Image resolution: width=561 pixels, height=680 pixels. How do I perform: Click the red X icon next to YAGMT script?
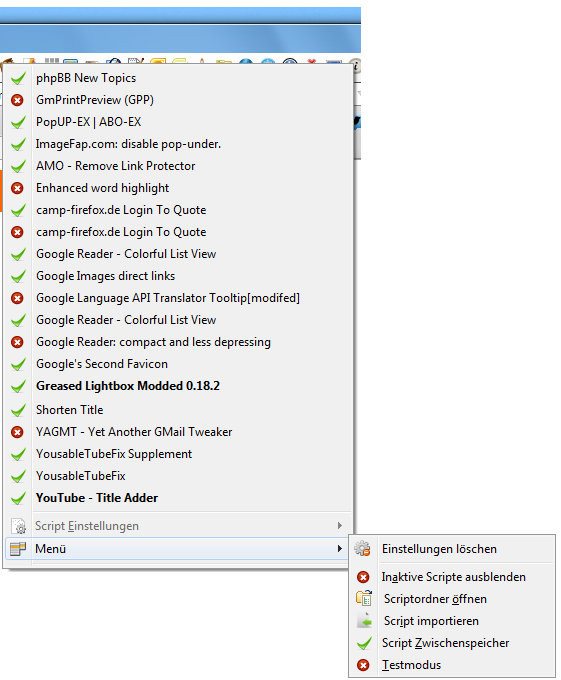click(x=17, y=432)
